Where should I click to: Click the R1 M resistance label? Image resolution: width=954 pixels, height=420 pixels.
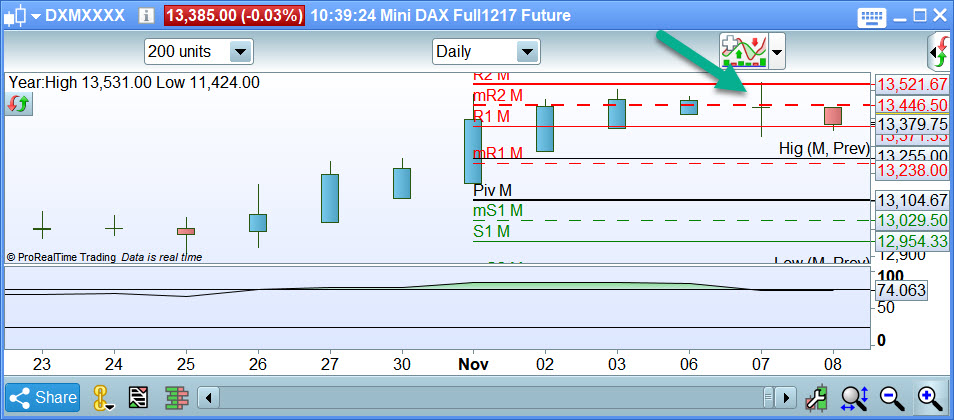(492, 116)
